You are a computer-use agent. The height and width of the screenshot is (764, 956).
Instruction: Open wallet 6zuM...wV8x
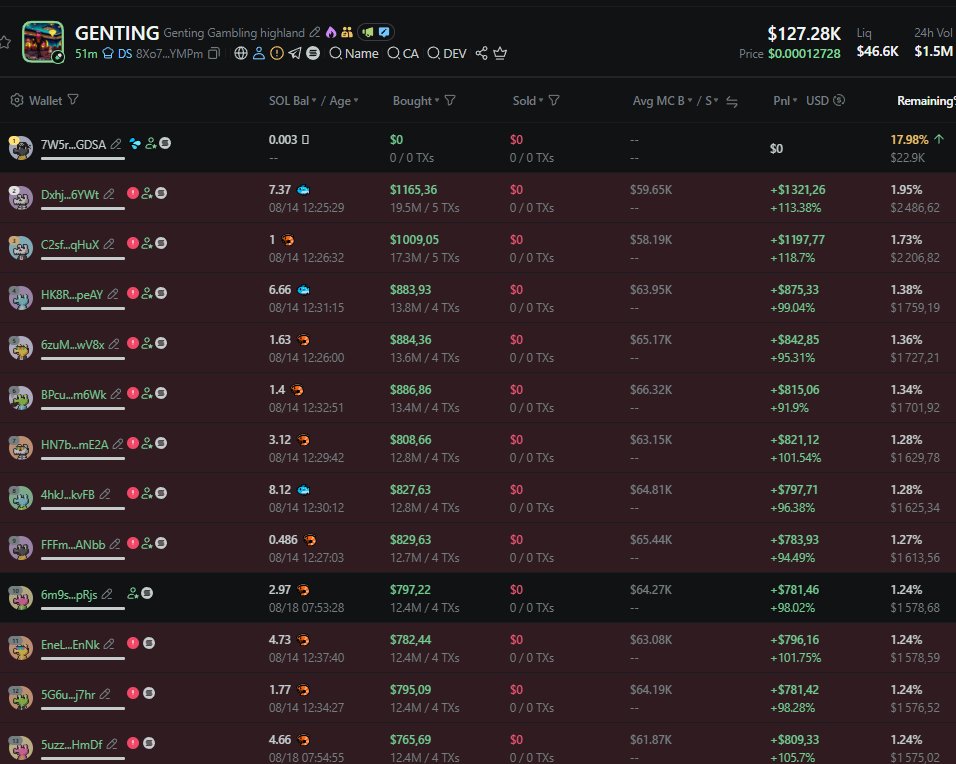(x=73, y=345)
